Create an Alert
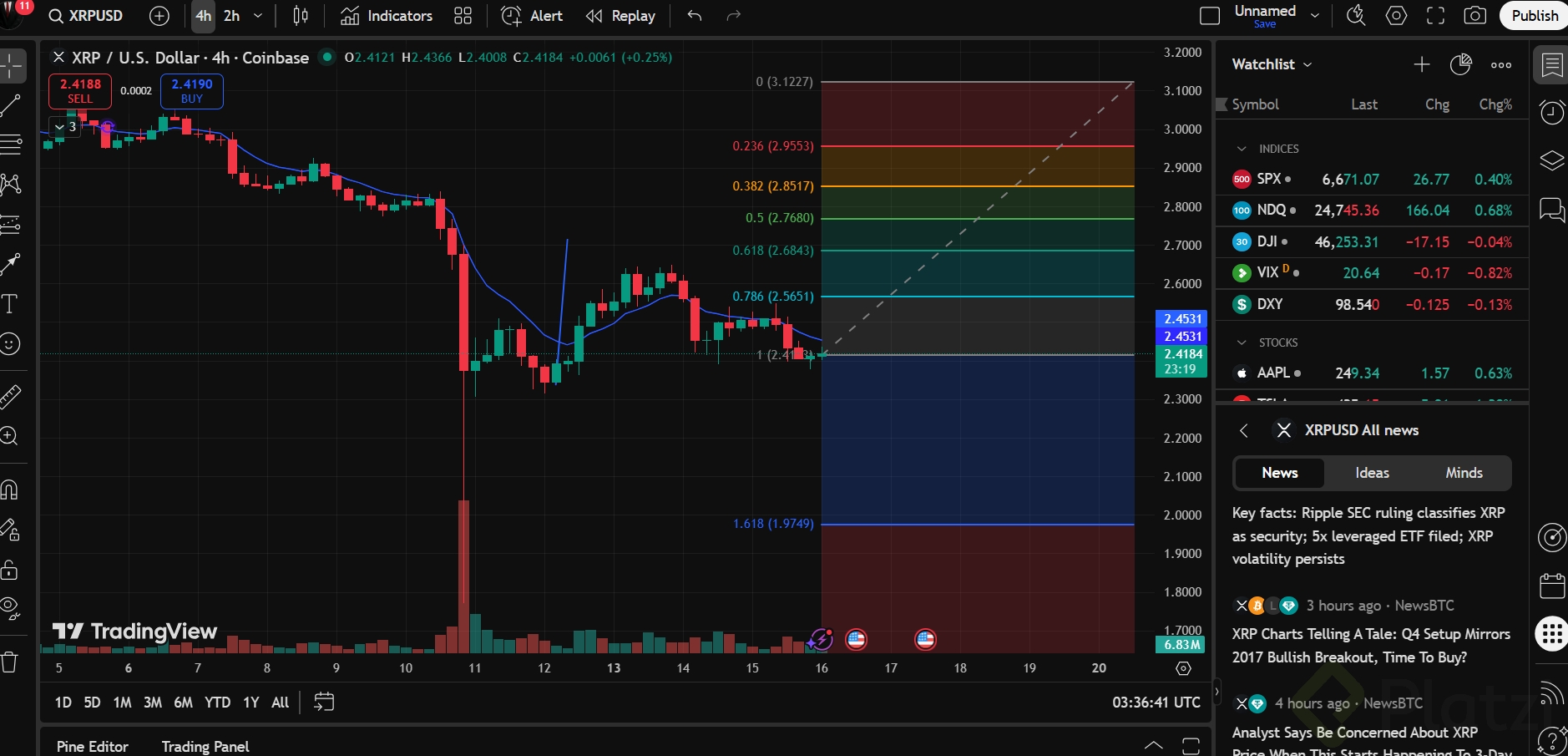1568x756 pixels. (532, 16)
